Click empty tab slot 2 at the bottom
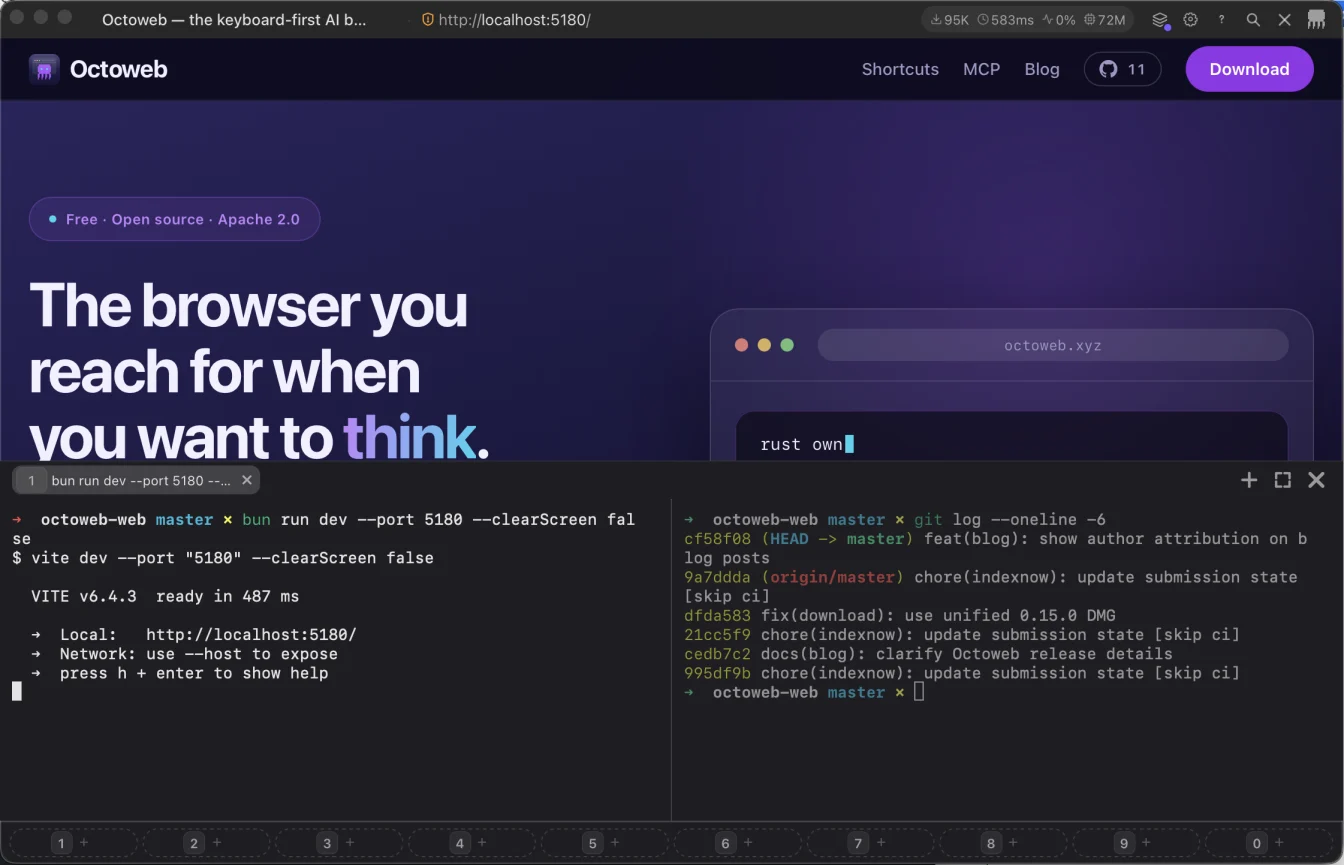 pos(206,843)
